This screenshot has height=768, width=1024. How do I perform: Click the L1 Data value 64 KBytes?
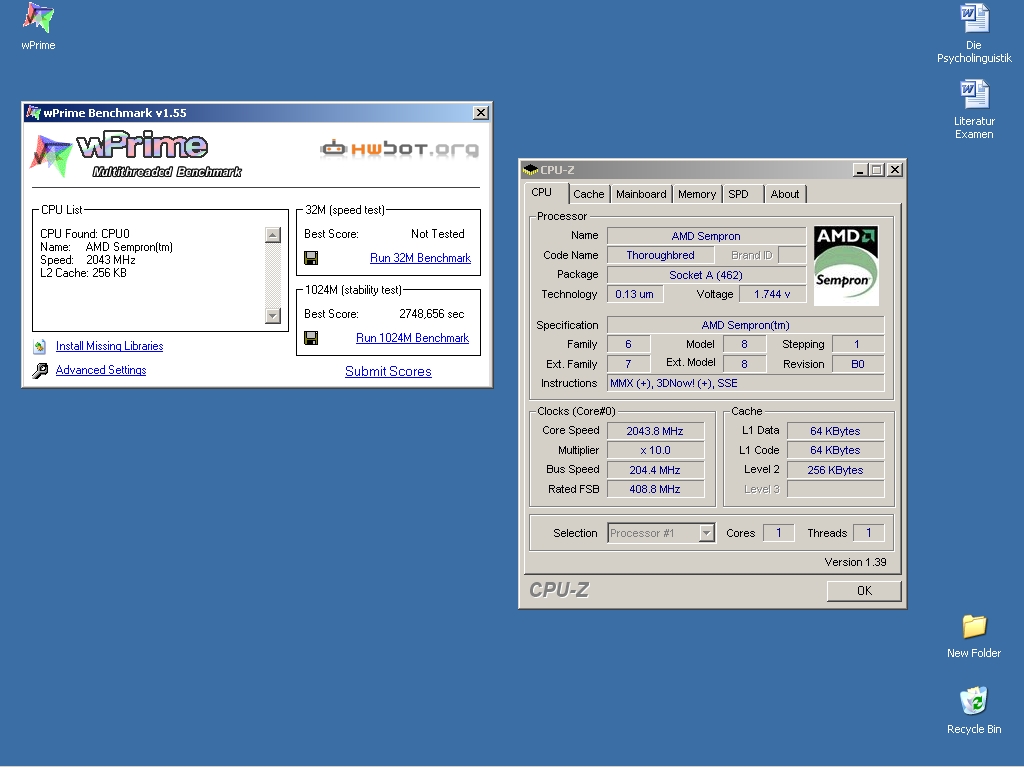[x=835, y=431]
